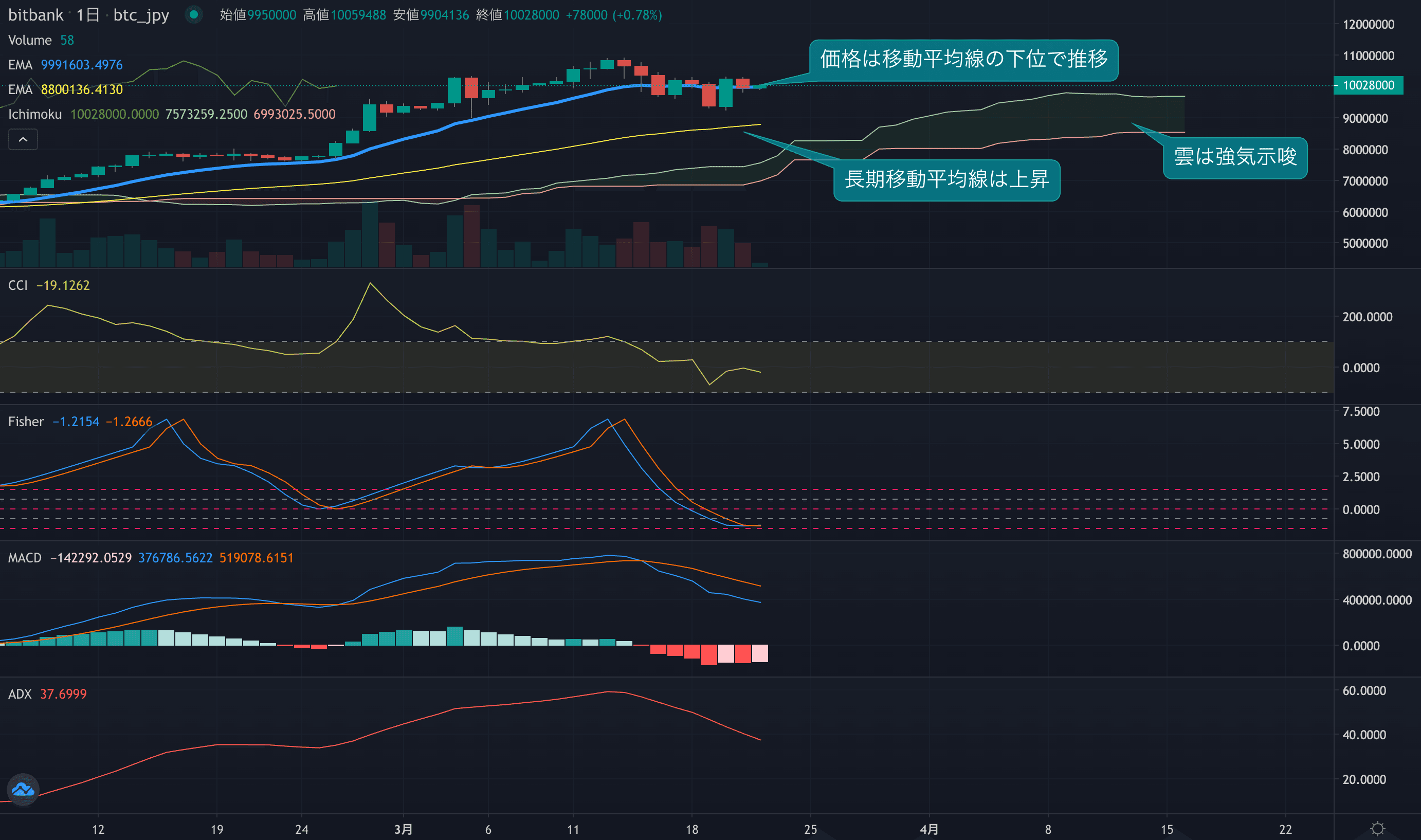The width and height of the screenshot is (1421, 840).
Task: Open the 1日 interval label
Action: tap(88, 15)
